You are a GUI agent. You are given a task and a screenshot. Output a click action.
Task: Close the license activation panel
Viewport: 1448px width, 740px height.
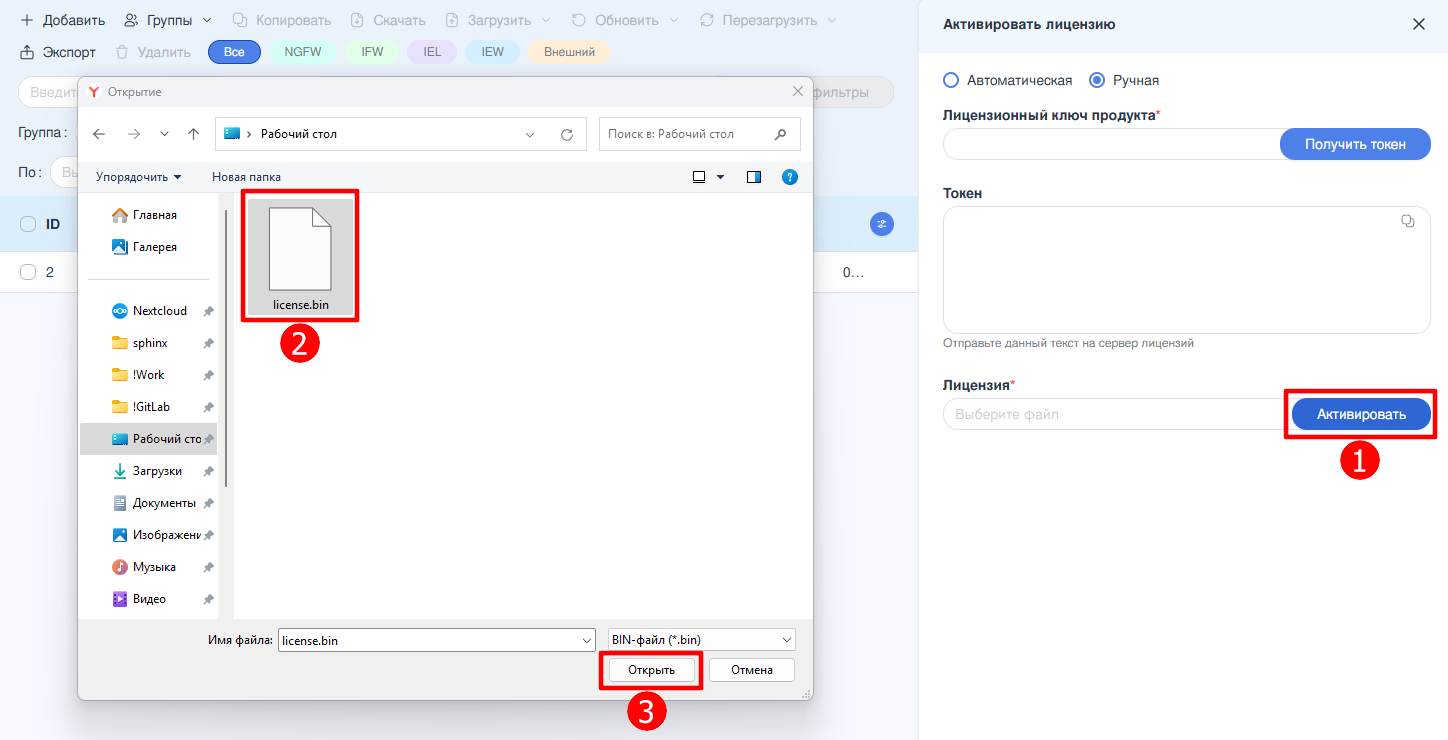[1418, 24]
